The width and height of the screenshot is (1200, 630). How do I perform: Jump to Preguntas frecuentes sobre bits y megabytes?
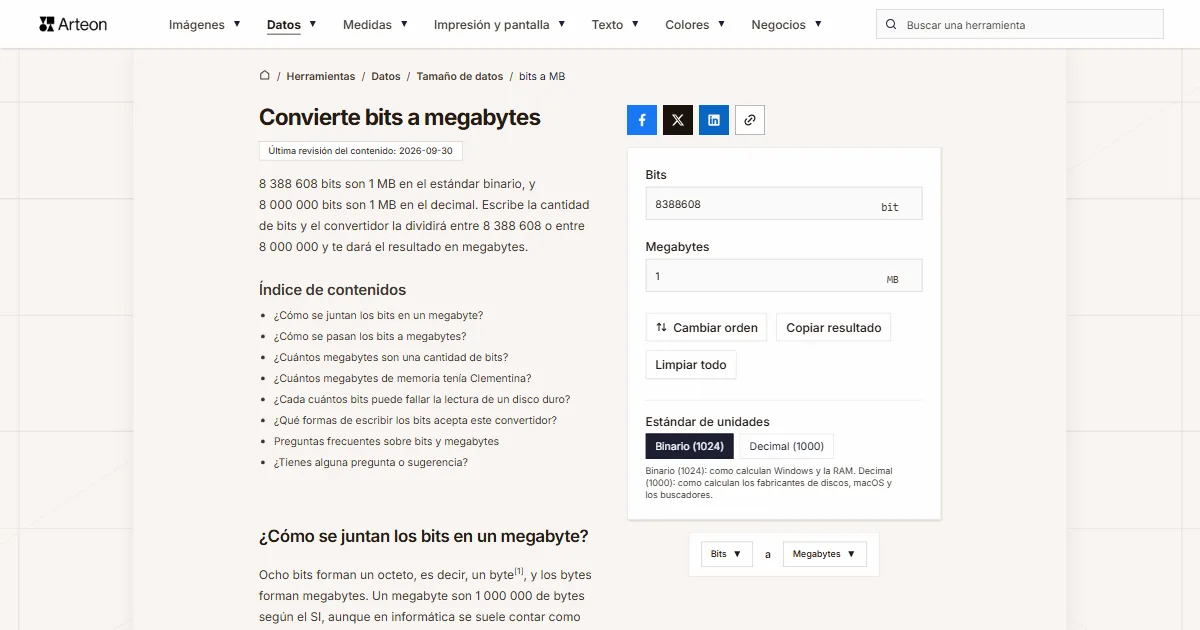(x=386, y=441)
